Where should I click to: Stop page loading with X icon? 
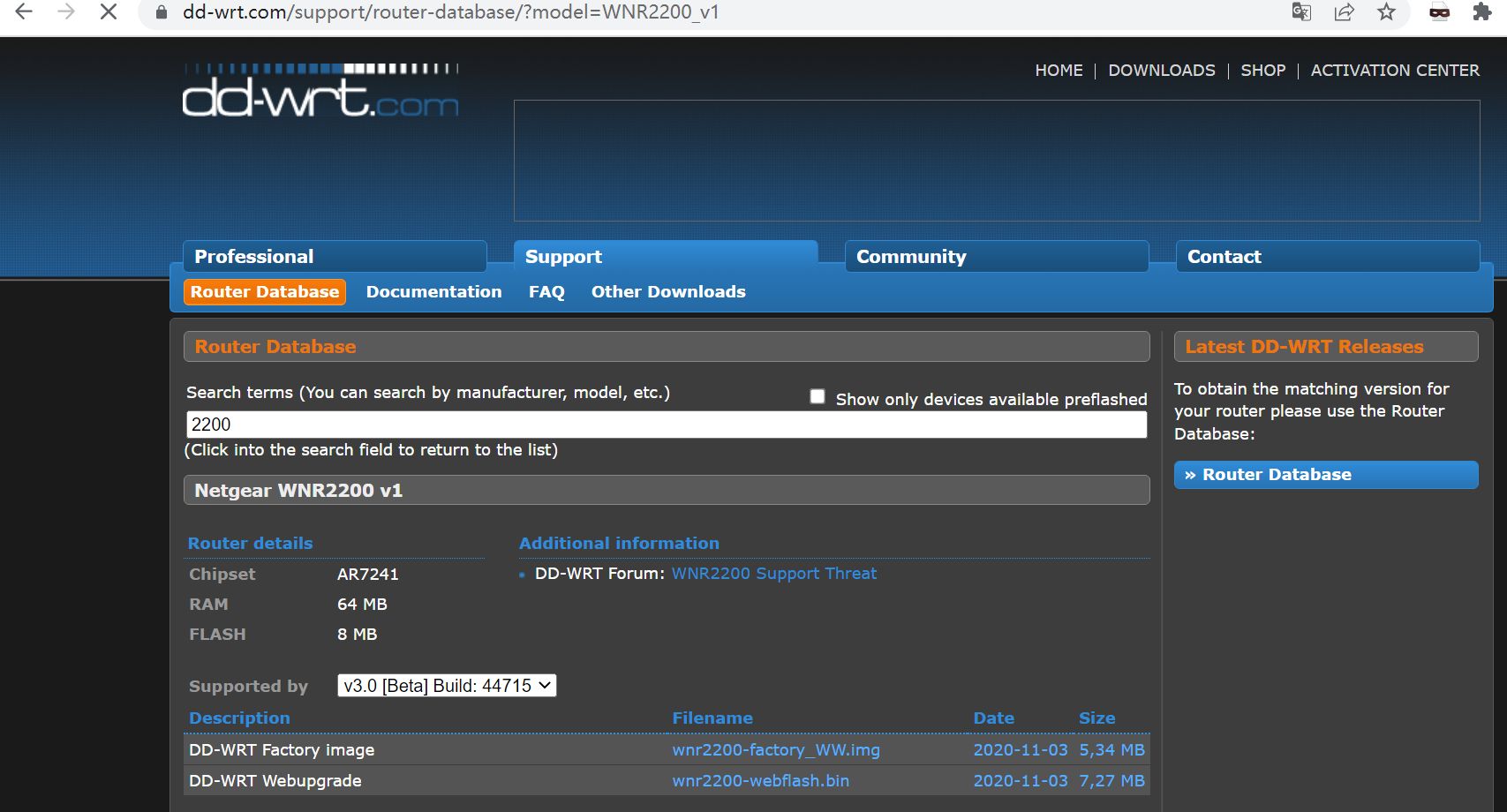click(108, 12)
